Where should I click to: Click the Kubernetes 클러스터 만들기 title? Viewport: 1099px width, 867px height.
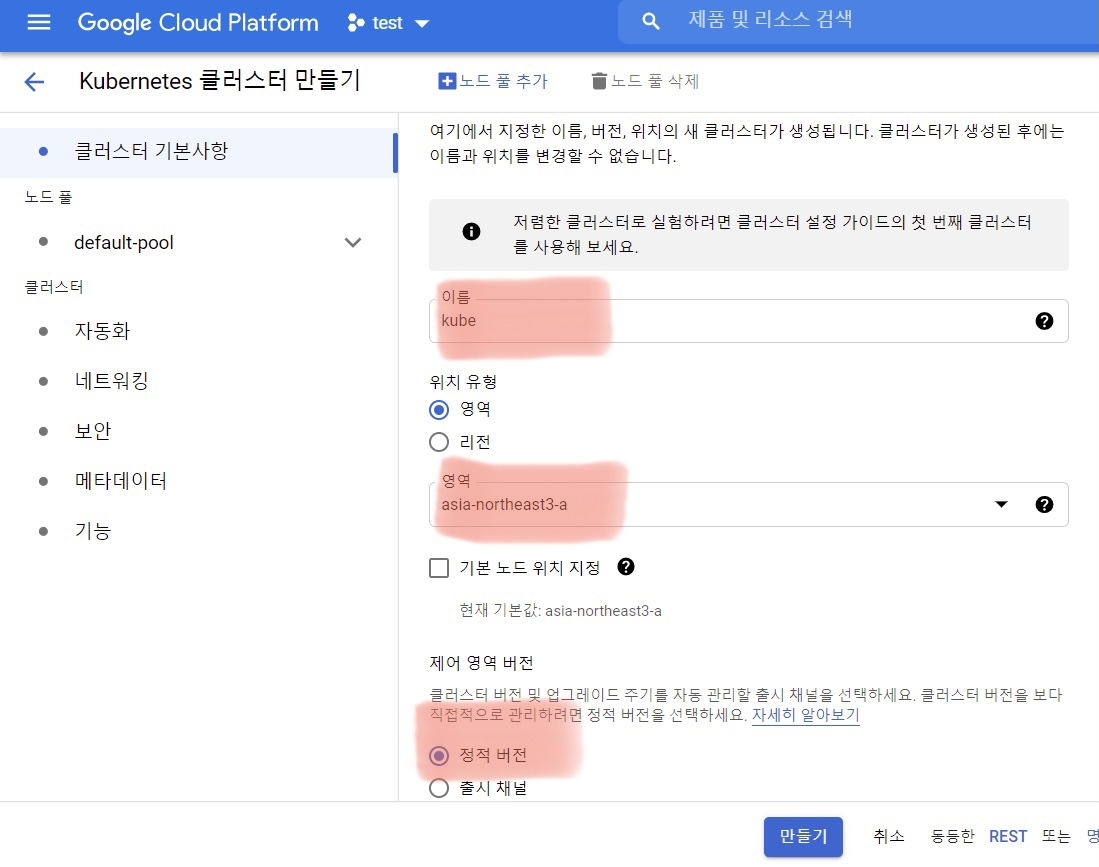tap(219, 81)
